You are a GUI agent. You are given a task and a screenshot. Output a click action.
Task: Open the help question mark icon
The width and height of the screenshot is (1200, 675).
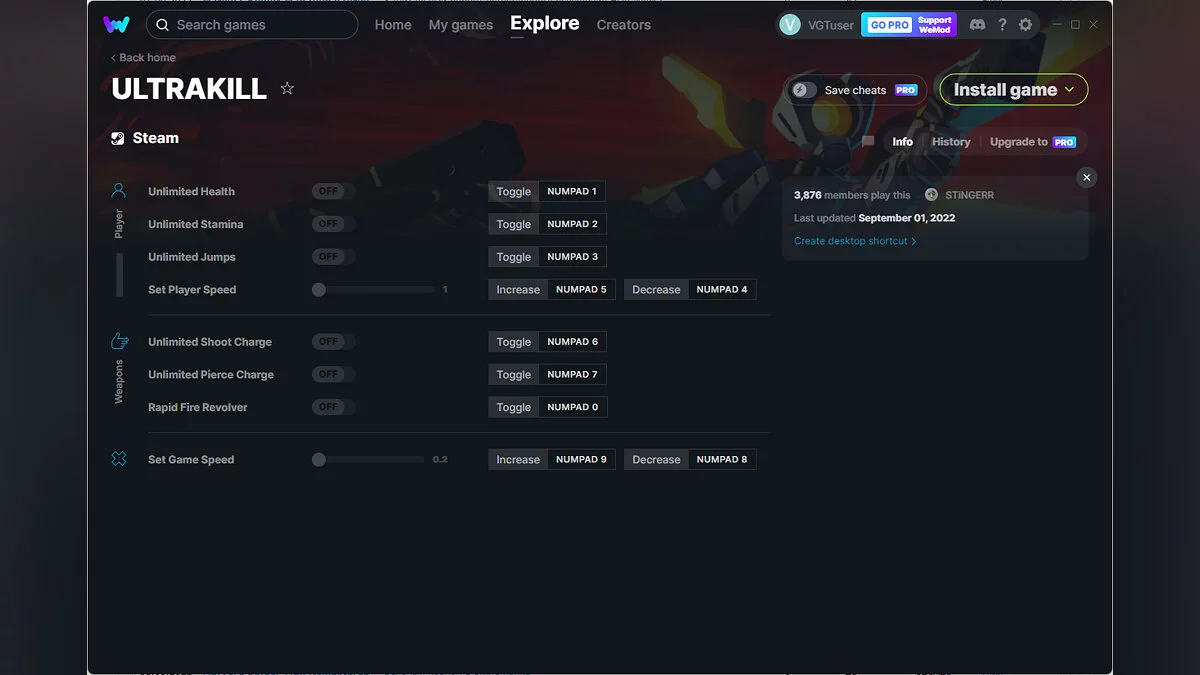pos(1002,25)
